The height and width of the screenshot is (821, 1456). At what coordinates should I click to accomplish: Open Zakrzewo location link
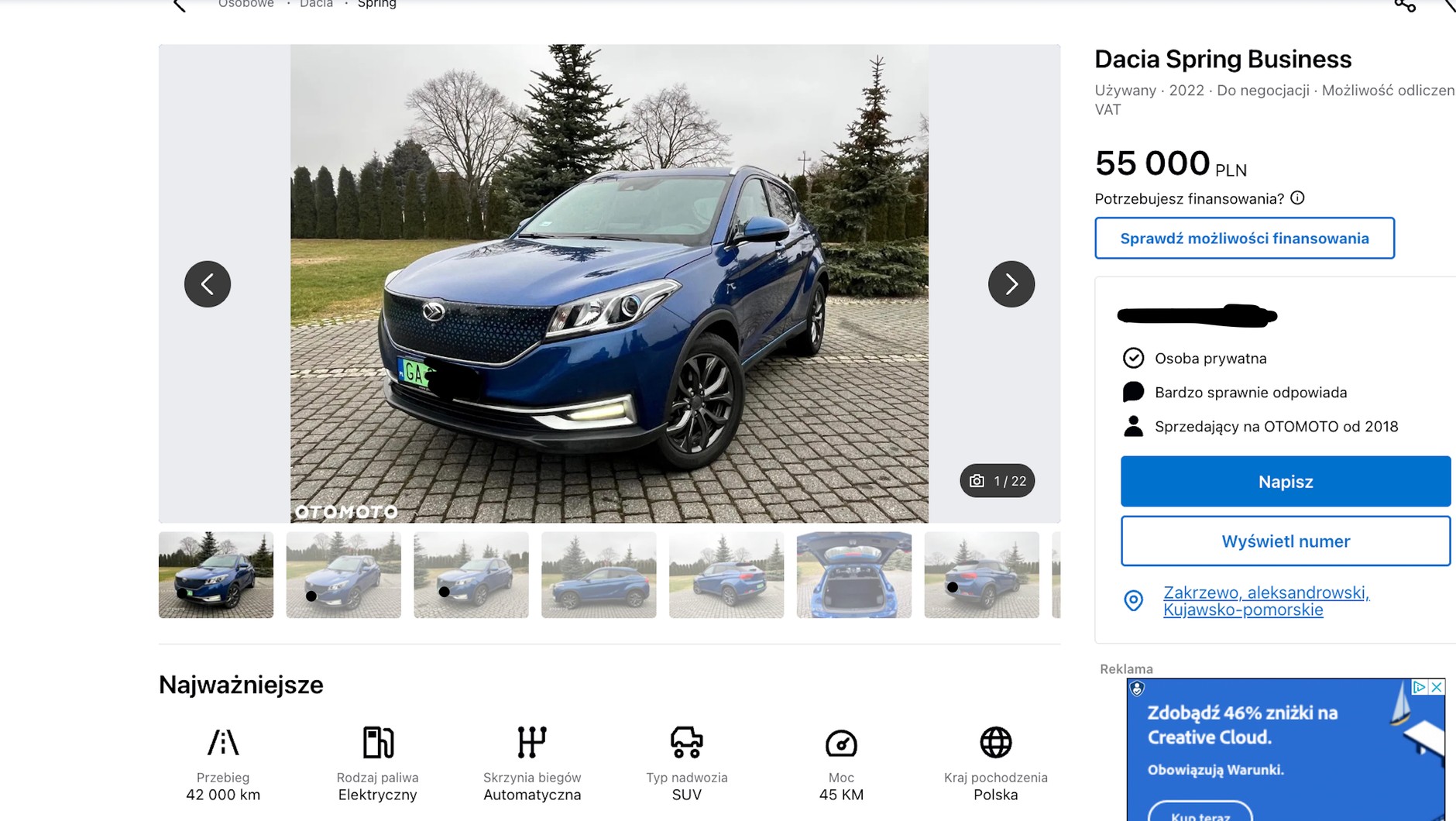(1266, 601)
